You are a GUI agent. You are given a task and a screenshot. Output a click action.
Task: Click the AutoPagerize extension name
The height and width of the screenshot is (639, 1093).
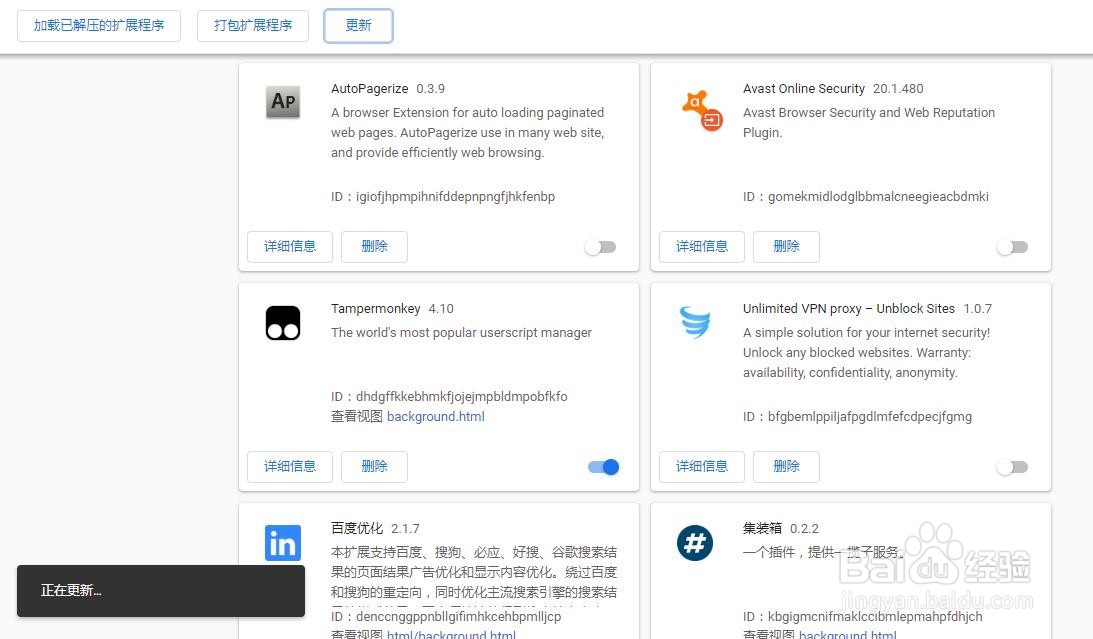pyautogui.click(x=369, y=89)
